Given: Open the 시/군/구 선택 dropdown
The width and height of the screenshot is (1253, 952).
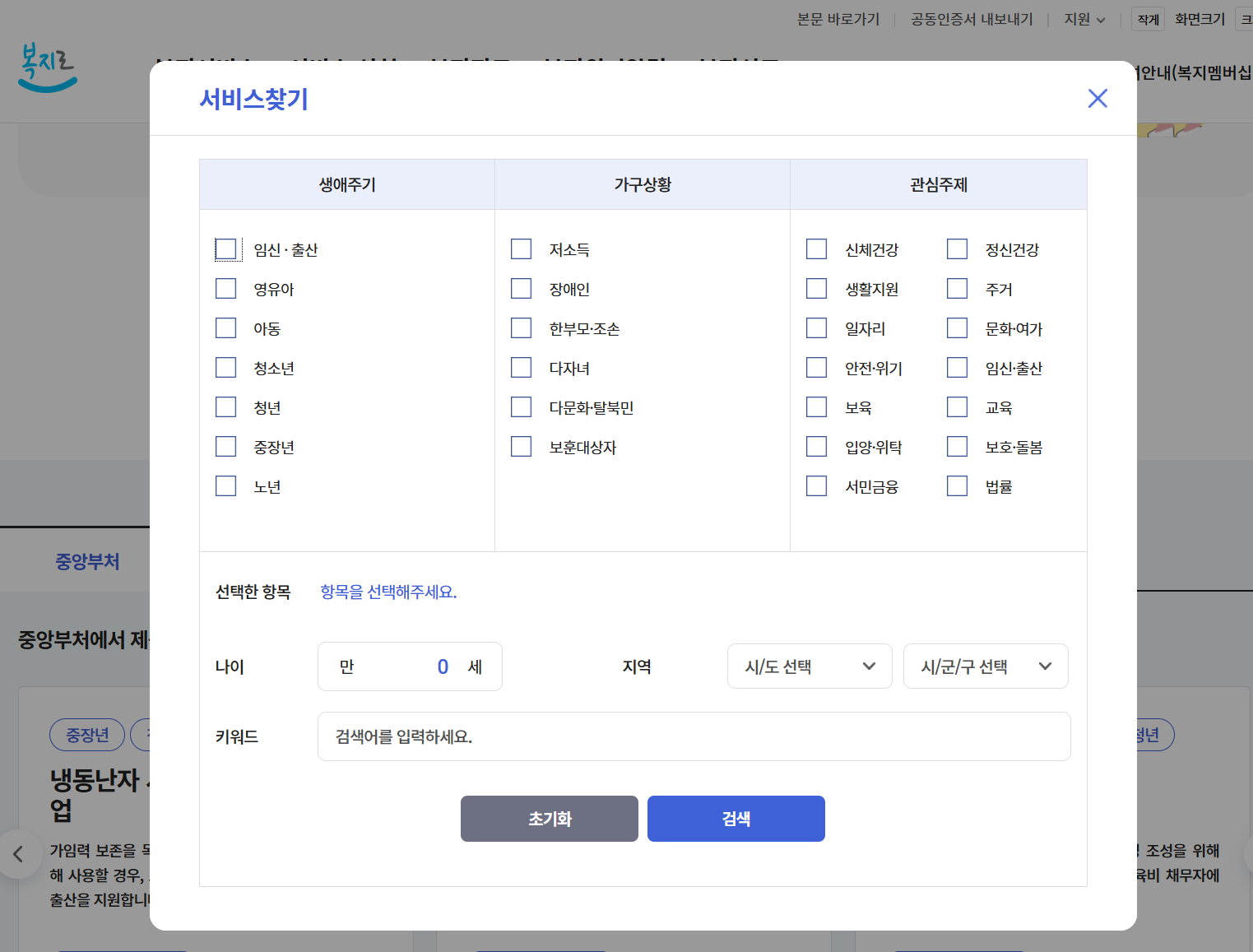Looking at the screenshot, I should pyautogui.click(x=986, y=666).
